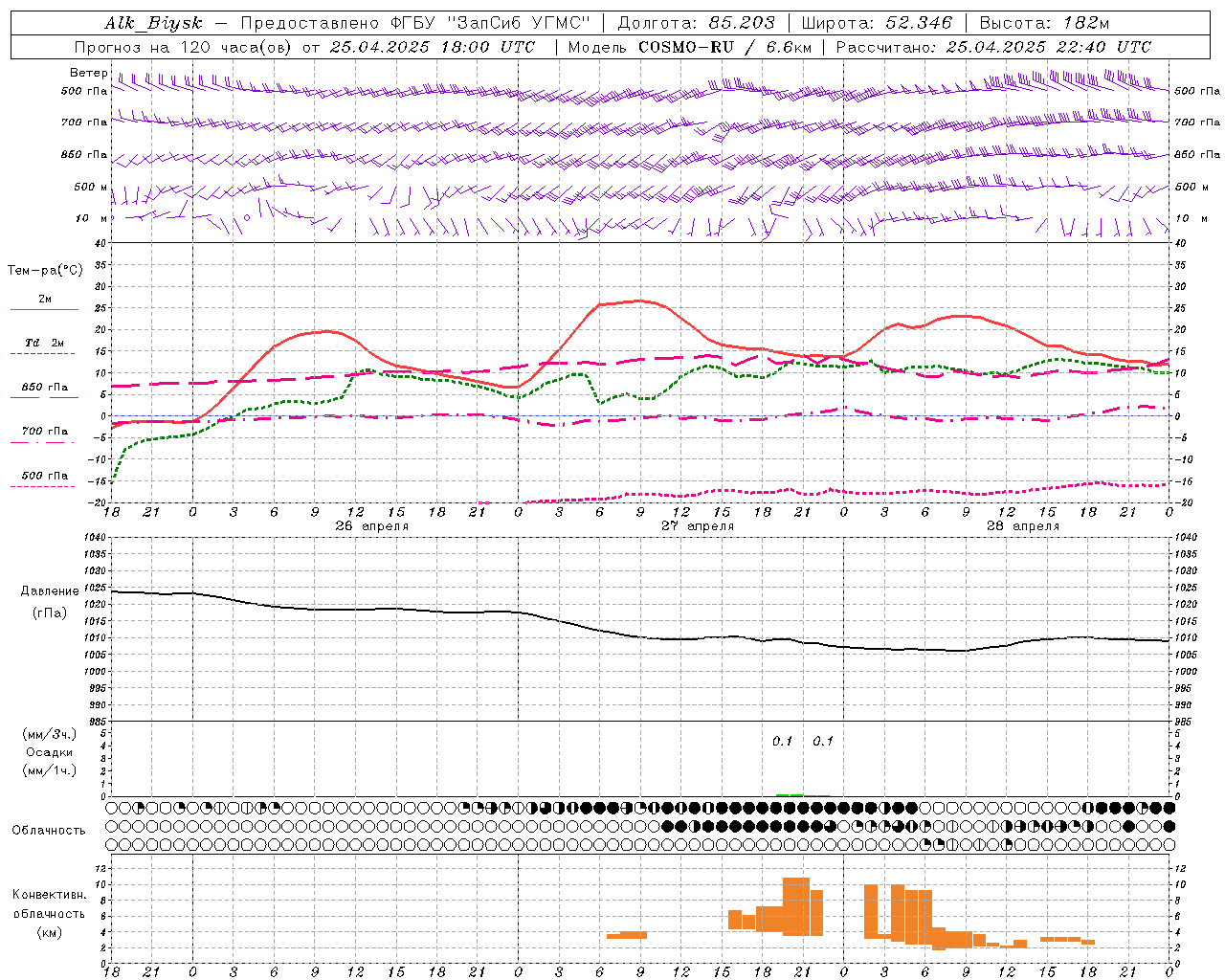This screenshot has height=980, width=1225.
Task: Click the '850 гПа' temperature legend entry
Action: [x=45, y=388]
